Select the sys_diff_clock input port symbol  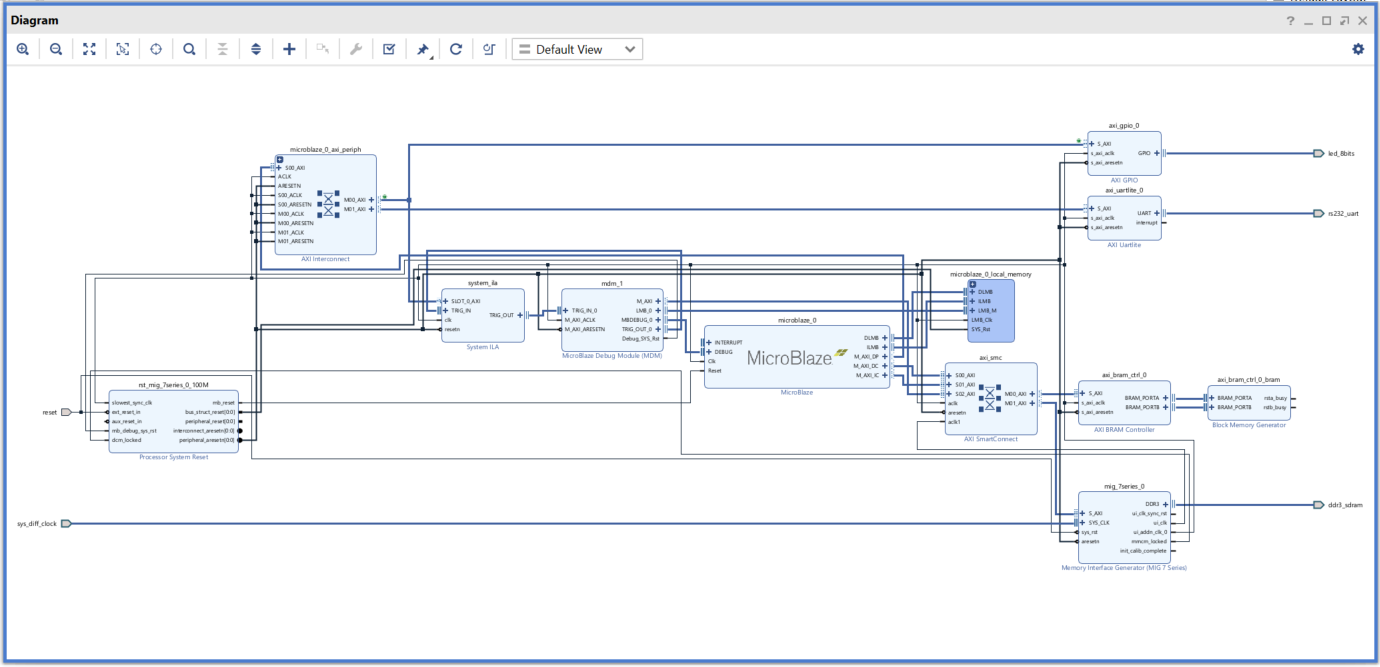[x=67, y=523]
